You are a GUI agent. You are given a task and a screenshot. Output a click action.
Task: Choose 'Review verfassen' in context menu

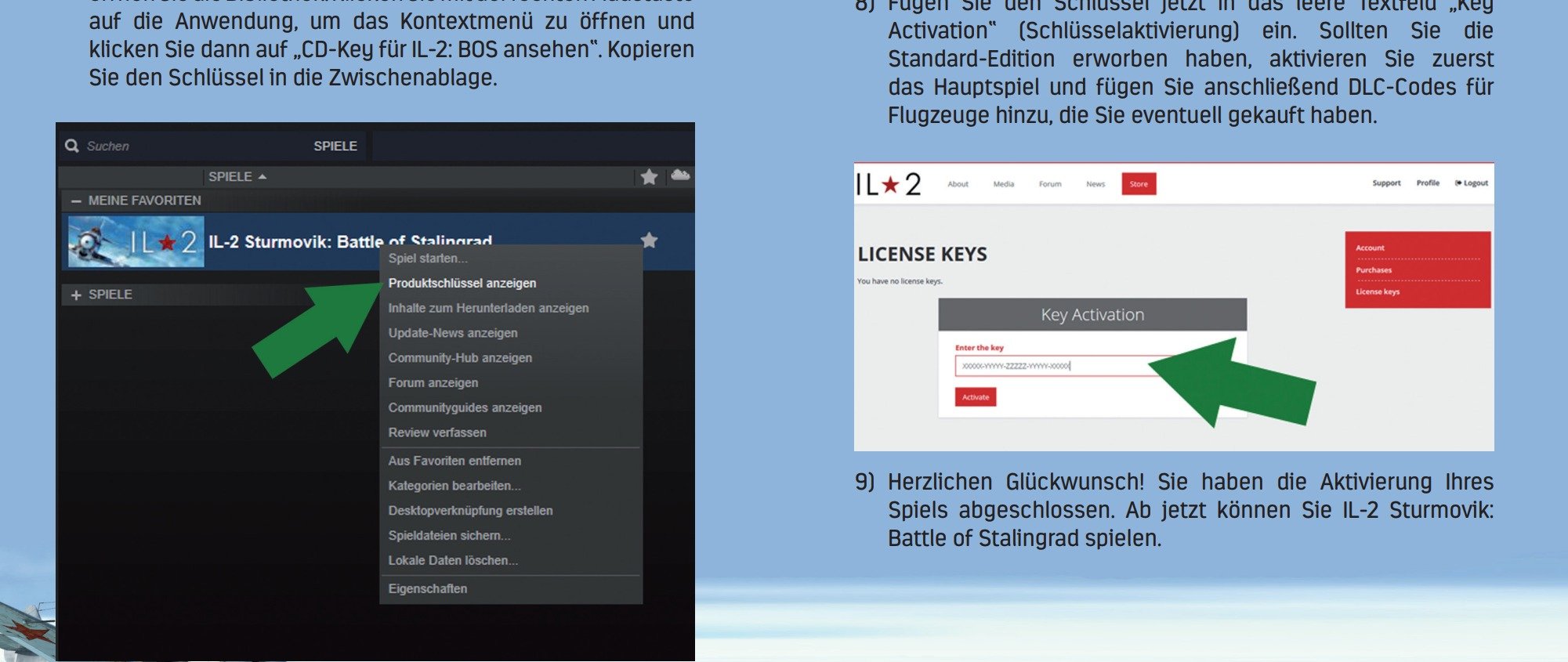click(437, 432)
